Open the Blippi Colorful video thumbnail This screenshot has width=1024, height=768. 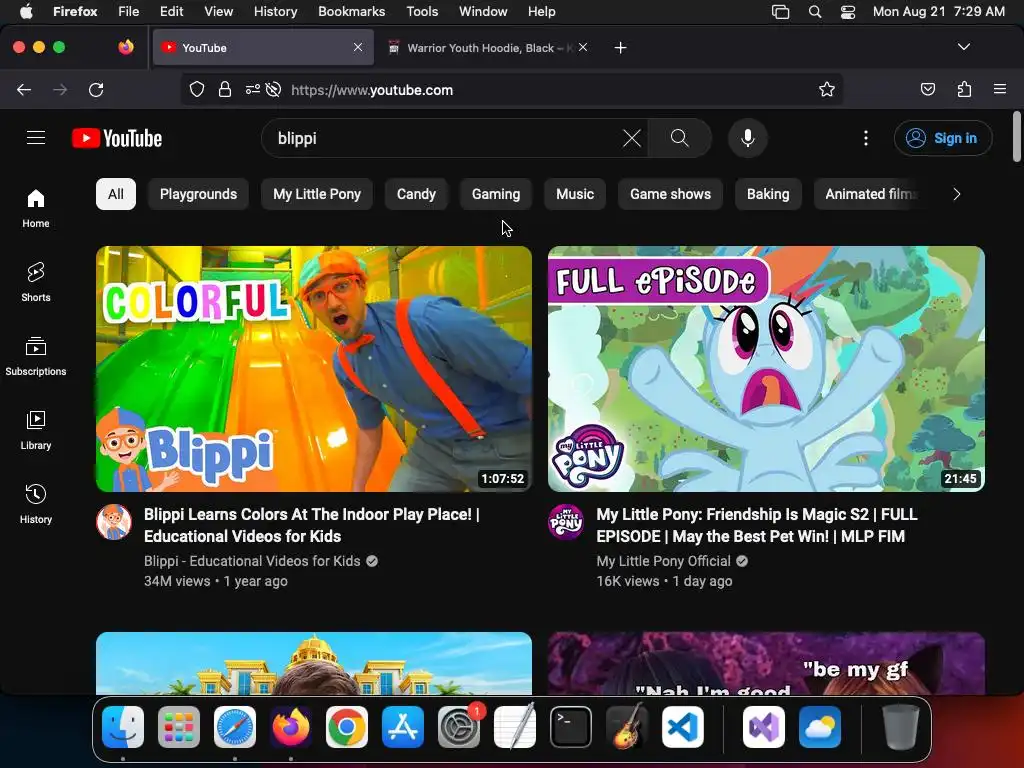point(314,369)
